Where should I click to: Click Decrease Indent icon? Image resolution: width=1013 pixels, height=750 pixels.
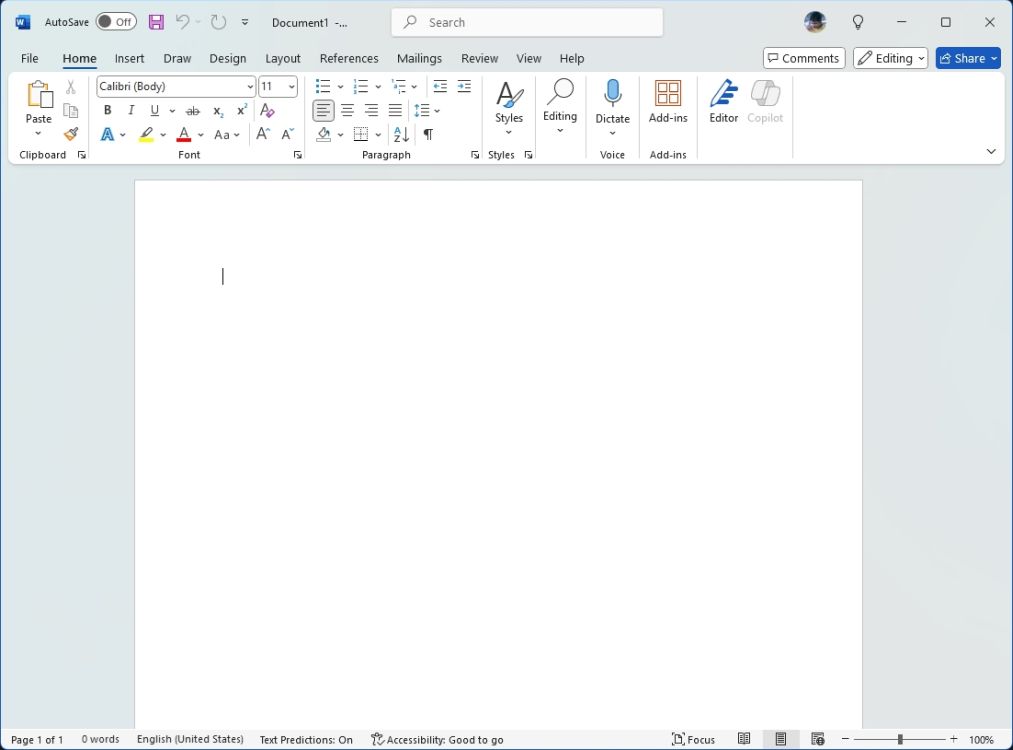pyautogui.click(x=440, y=87)
